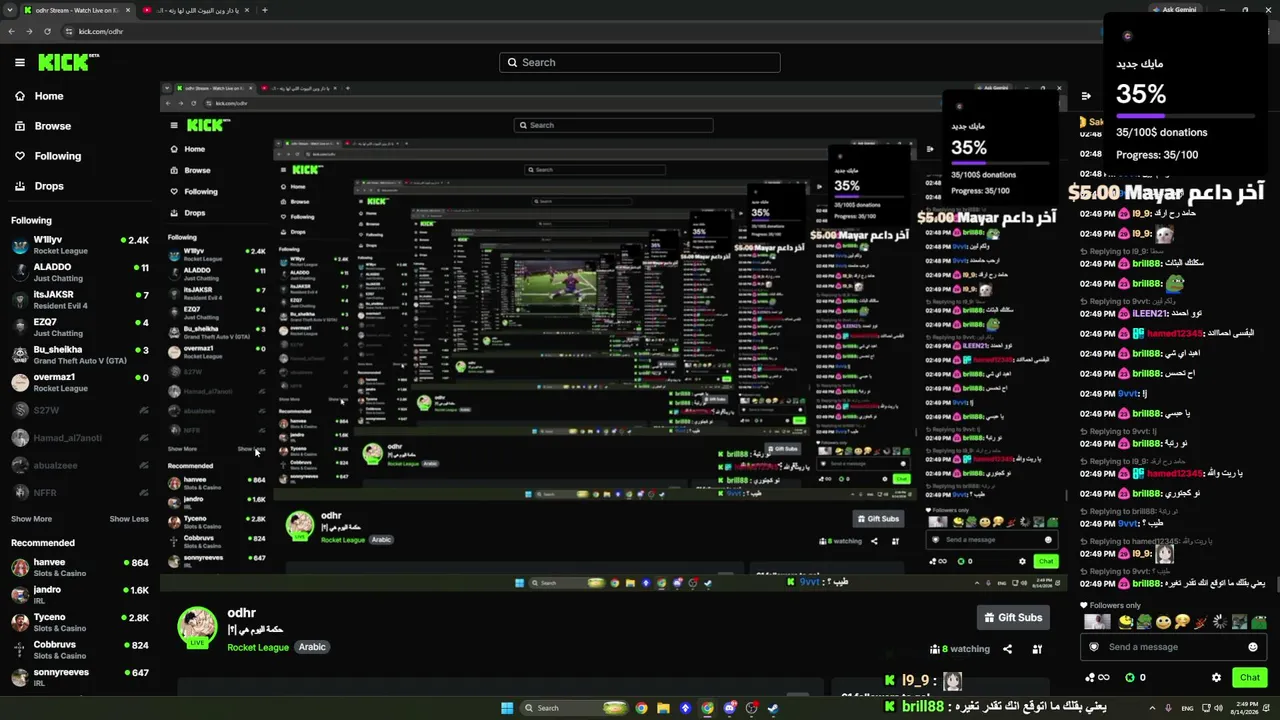The image size is (1280, 720).
Task: Open overmaz1's channel in the sidebar
Action: (x=80, y=382)
